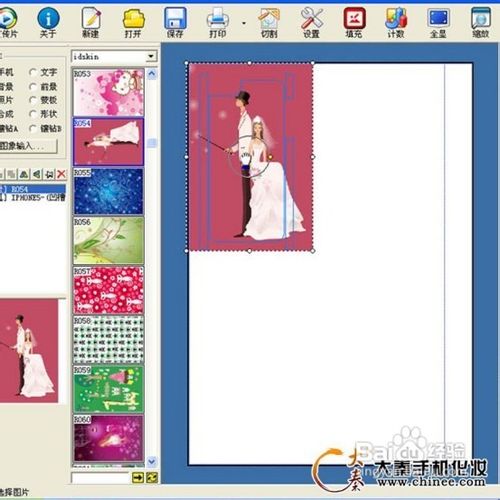Click the wedding preview image at bottom left
Screen dimensions: 500x500
click(x=29, y=351)
